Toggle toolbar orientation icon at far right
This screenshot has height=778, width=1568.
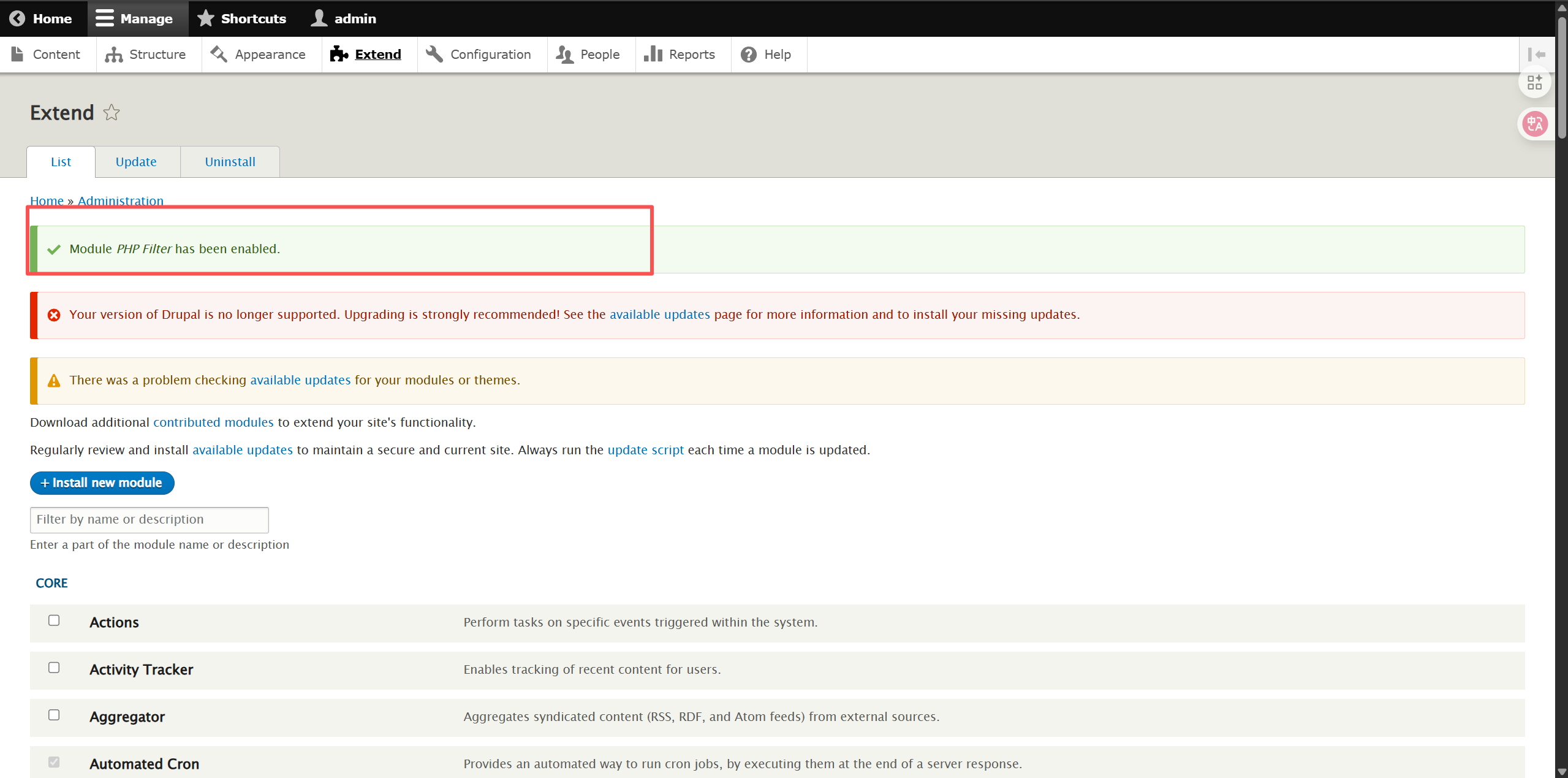(1536, 55)
